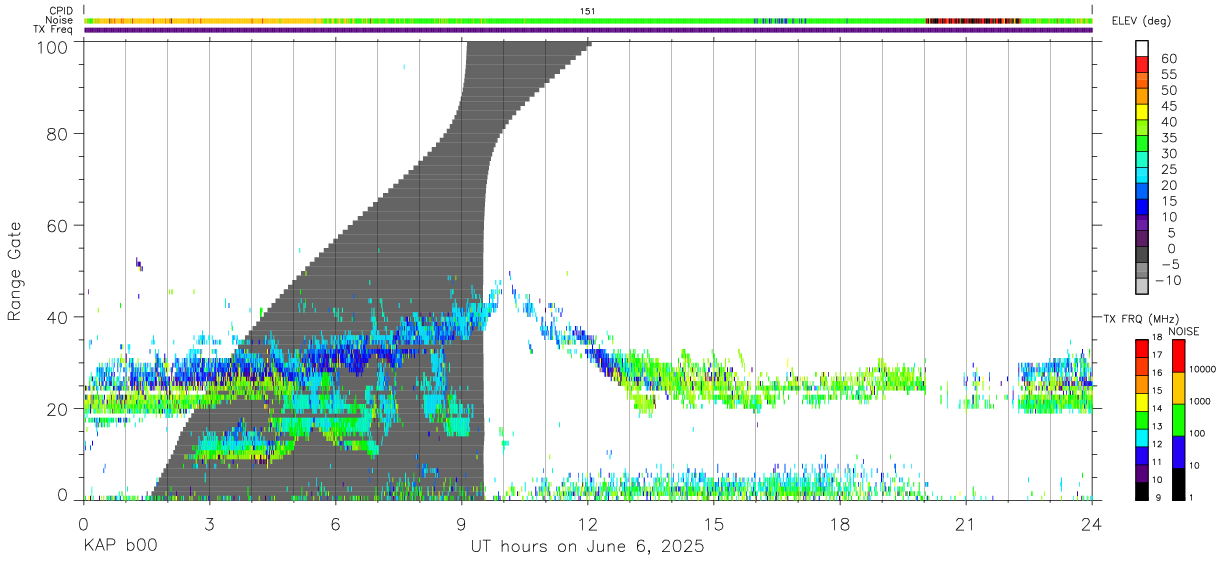Click the CPID label above the plot
Image resolution: width=1228 pixels, height=567 pixels.
click(x=61, y=11)
